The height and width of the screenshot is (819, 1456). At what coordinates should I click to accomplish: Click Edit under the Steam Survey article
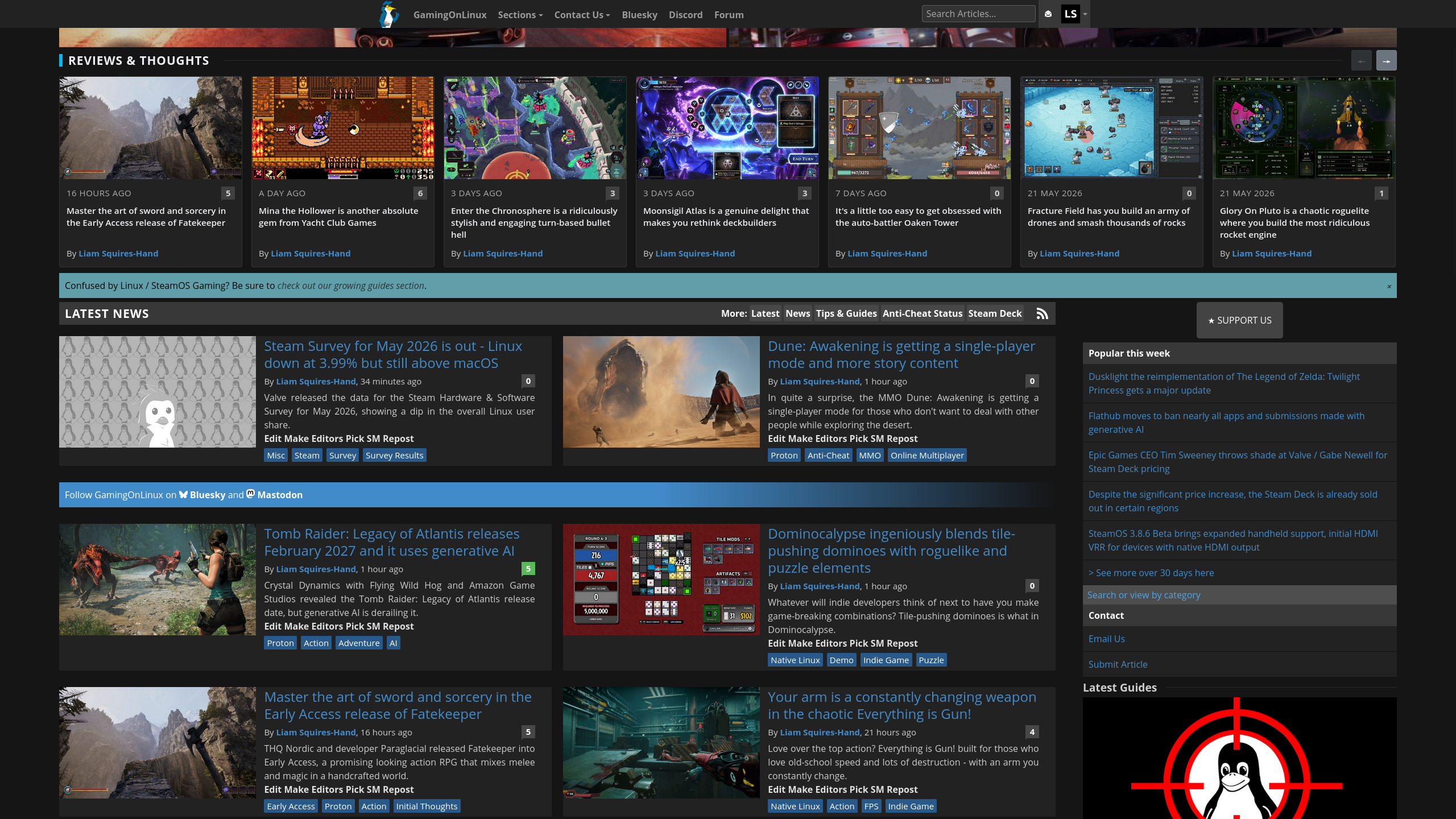[x=273, y=439]
